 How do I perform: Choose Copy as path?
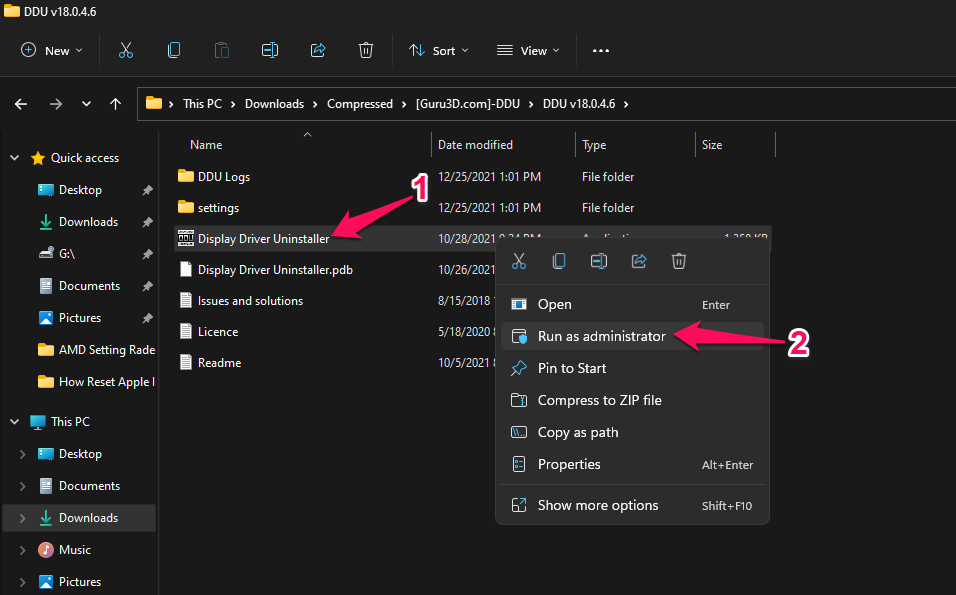pyautogui.click(x=632, y=432)
